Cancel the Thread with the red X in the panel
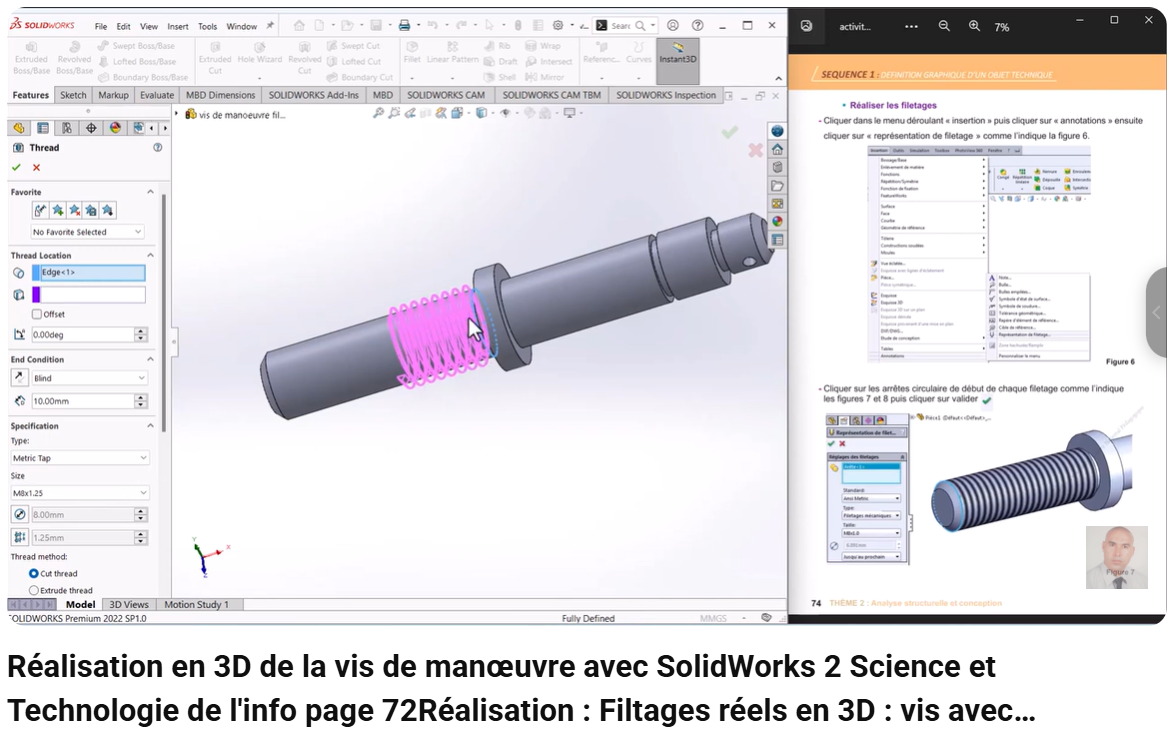Image resolution: width=1176 pixels, height=737 pixels. pos(36,167)
